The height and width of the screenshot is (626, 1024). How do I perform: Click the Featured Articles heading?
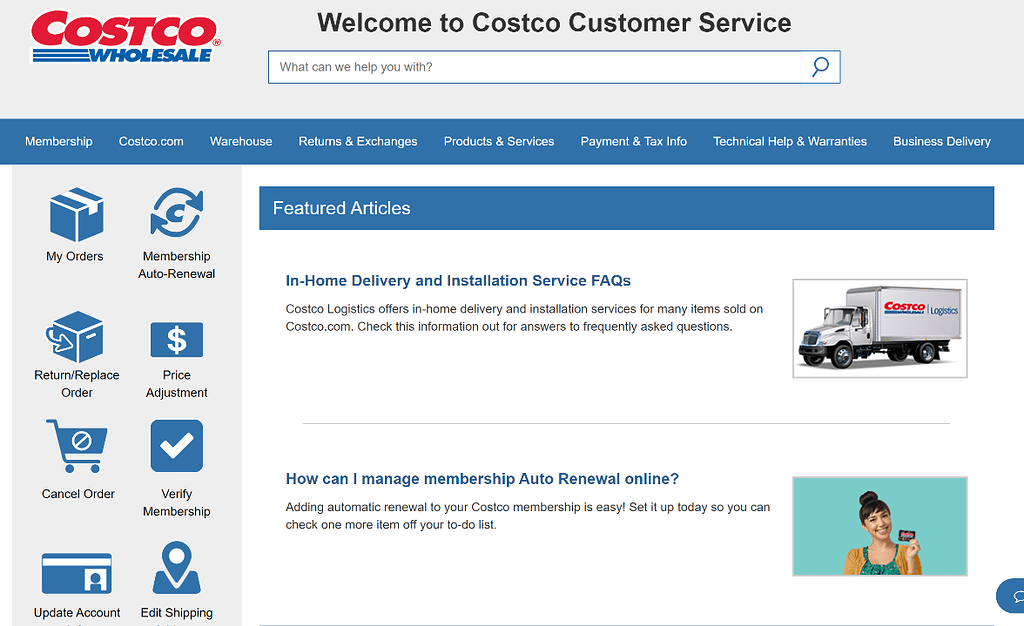342,208
